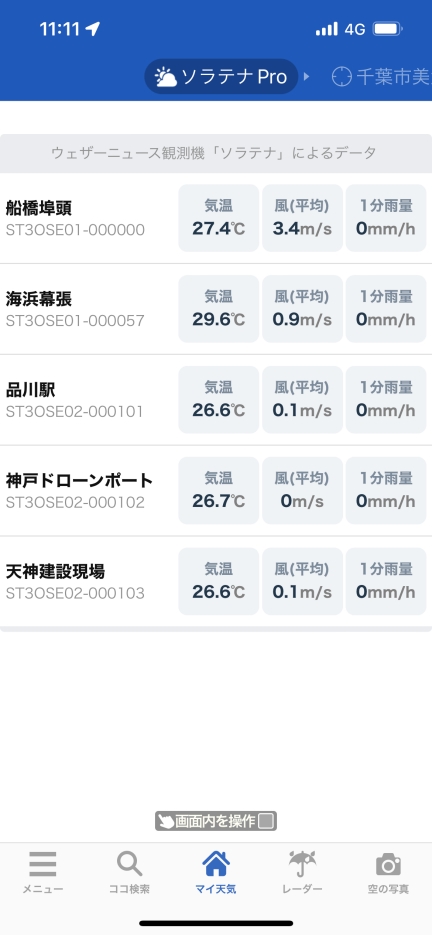Tap the location arrow in status bar
The height and width of the screenshot is (935, 432).
point(92,29)
